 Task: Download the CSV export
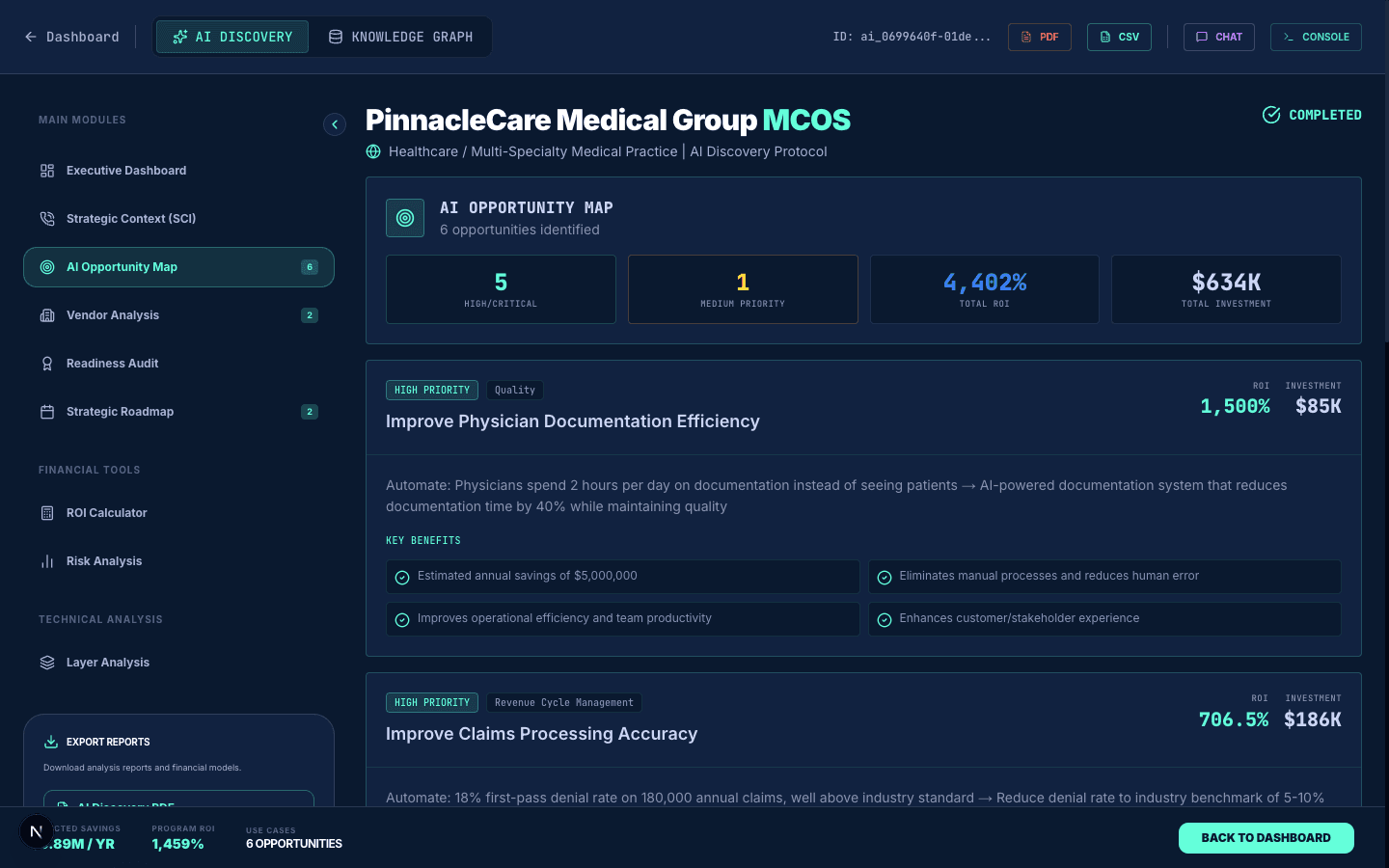click(1119, 37)
